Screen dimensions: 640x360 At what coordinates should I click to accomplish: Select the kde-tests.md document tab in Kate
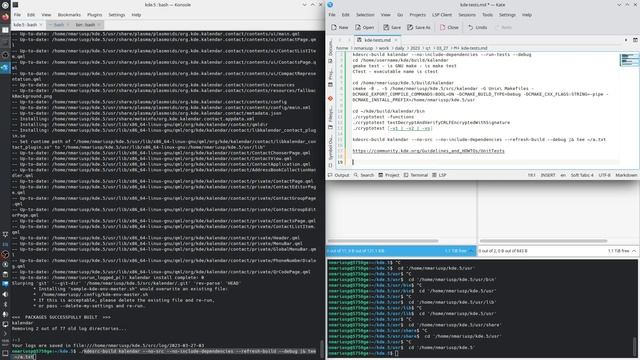pos(378,40)
